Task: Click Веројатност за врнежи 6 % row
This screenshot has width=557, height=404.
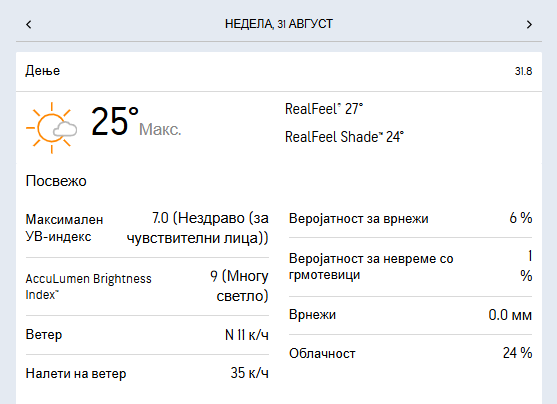Action: tap(410, 218)
